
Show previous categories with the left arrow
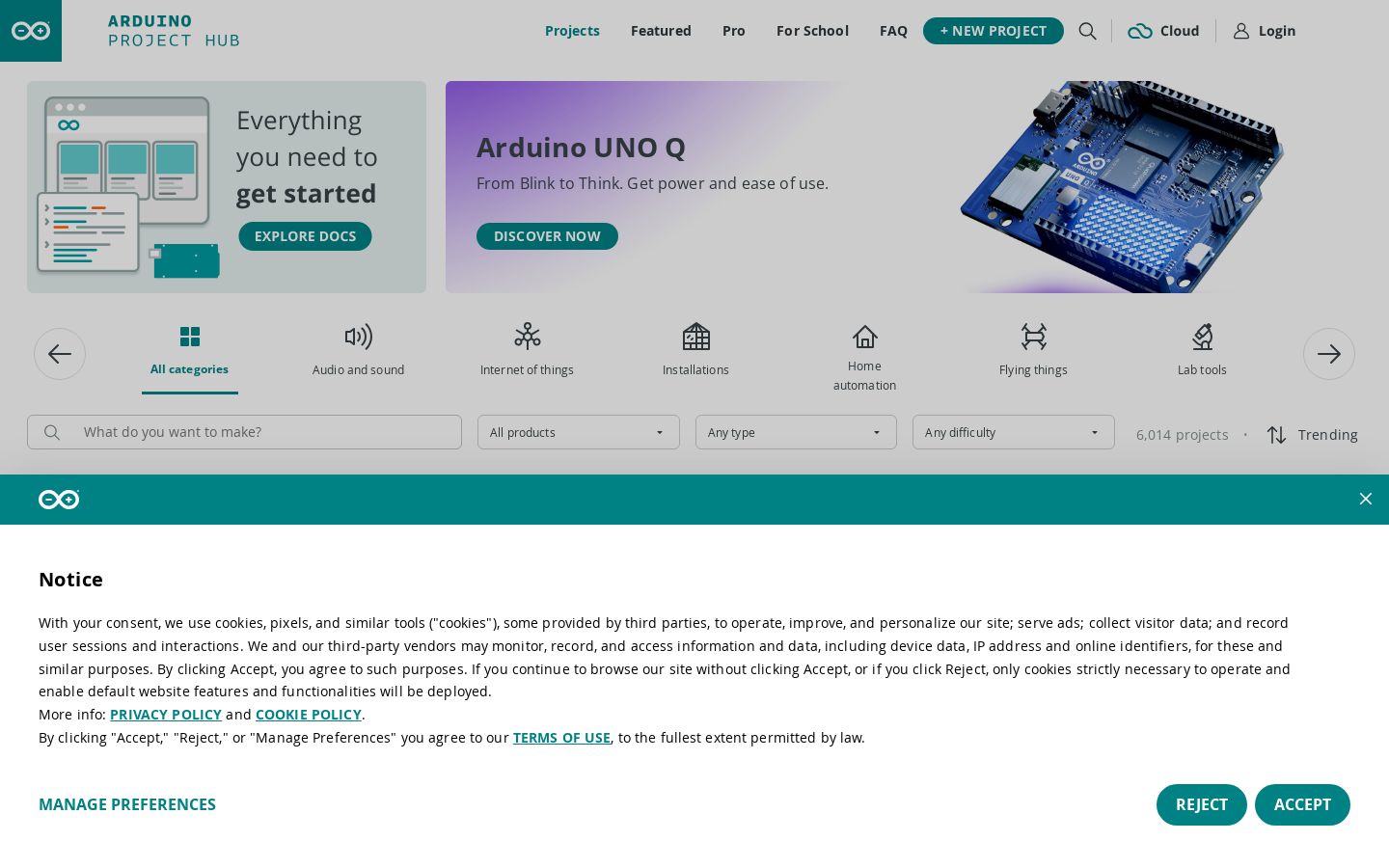[60, 354]
